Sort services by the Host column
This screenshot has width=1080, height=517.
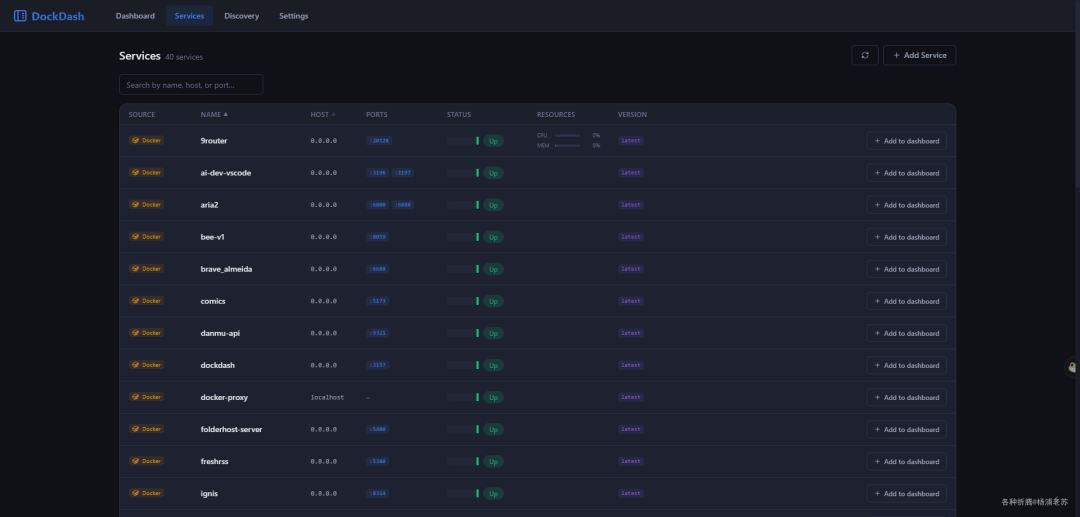tap(323, 114)
